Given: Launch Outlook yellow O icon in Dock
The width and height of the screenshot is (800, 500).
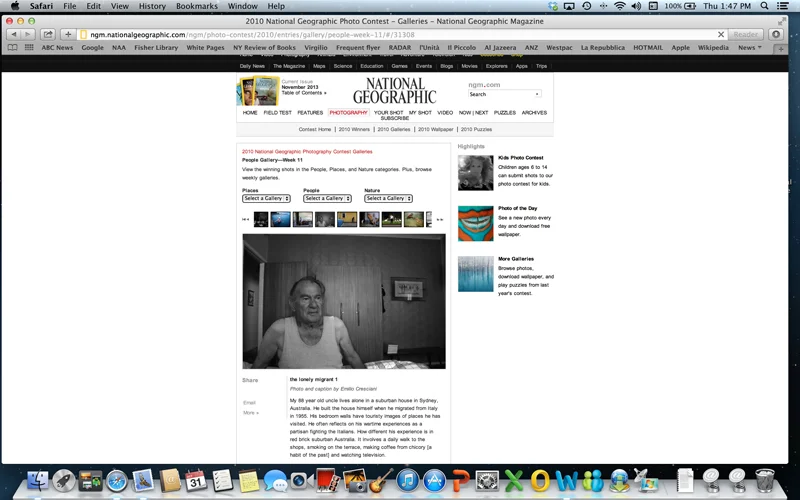Looking at the screenshot, I should [x=540, y=481].
